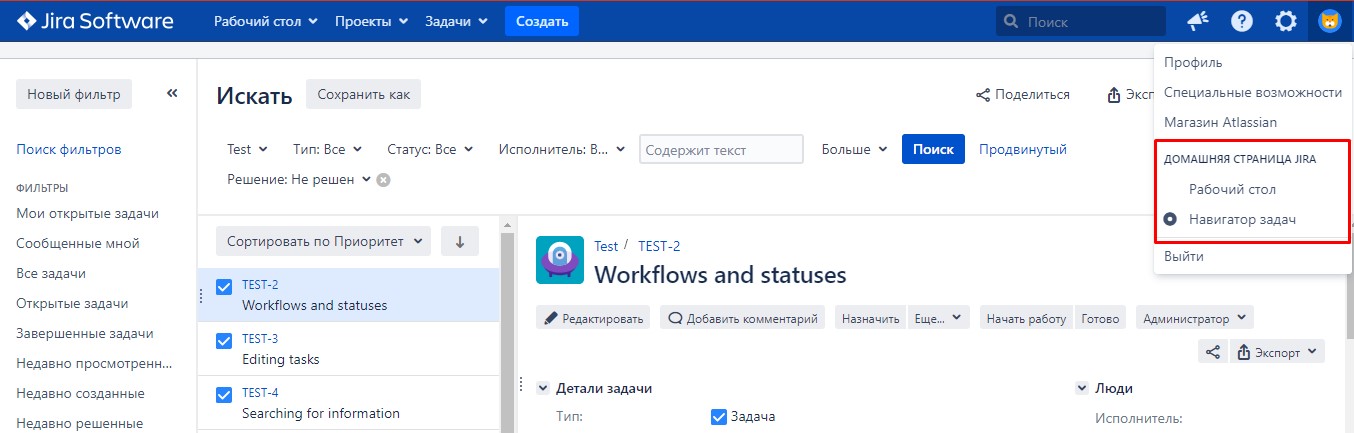
Task: Open the 'Исполнитель' filter dropdown
Action: click(x=562, y=149)
